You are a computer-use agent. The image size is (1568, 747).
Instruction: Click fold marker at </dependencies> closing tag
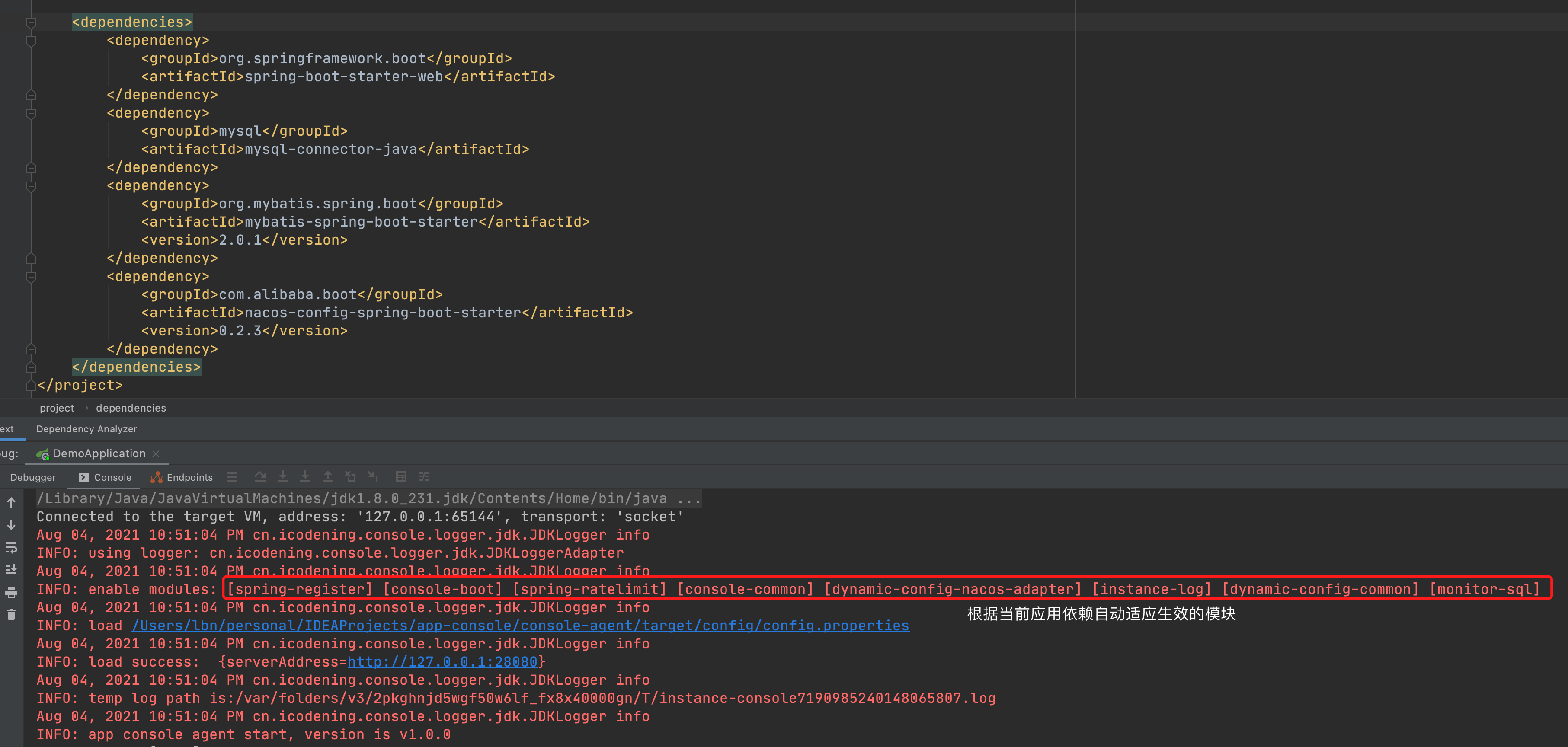point(31,367)
